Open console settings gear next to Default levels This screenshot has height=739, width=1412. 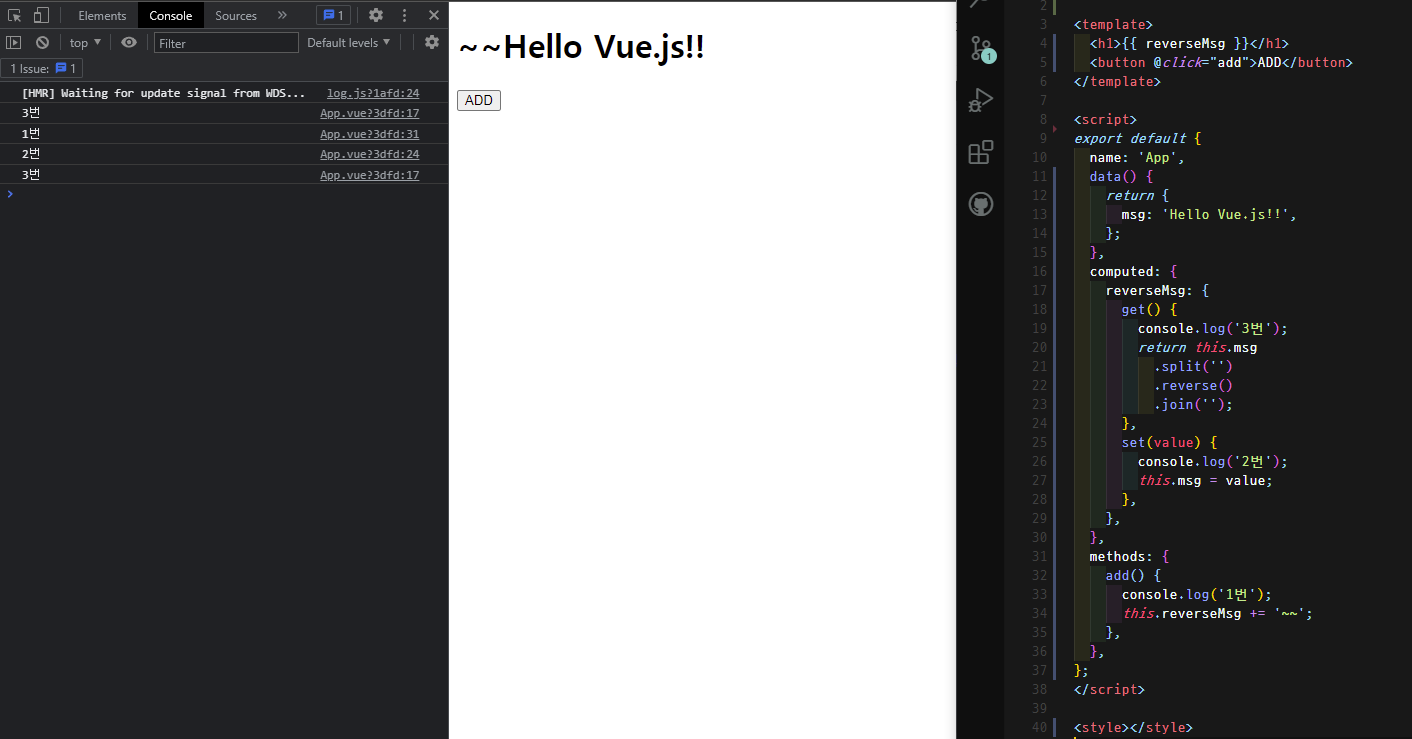[x=432, y=42]
